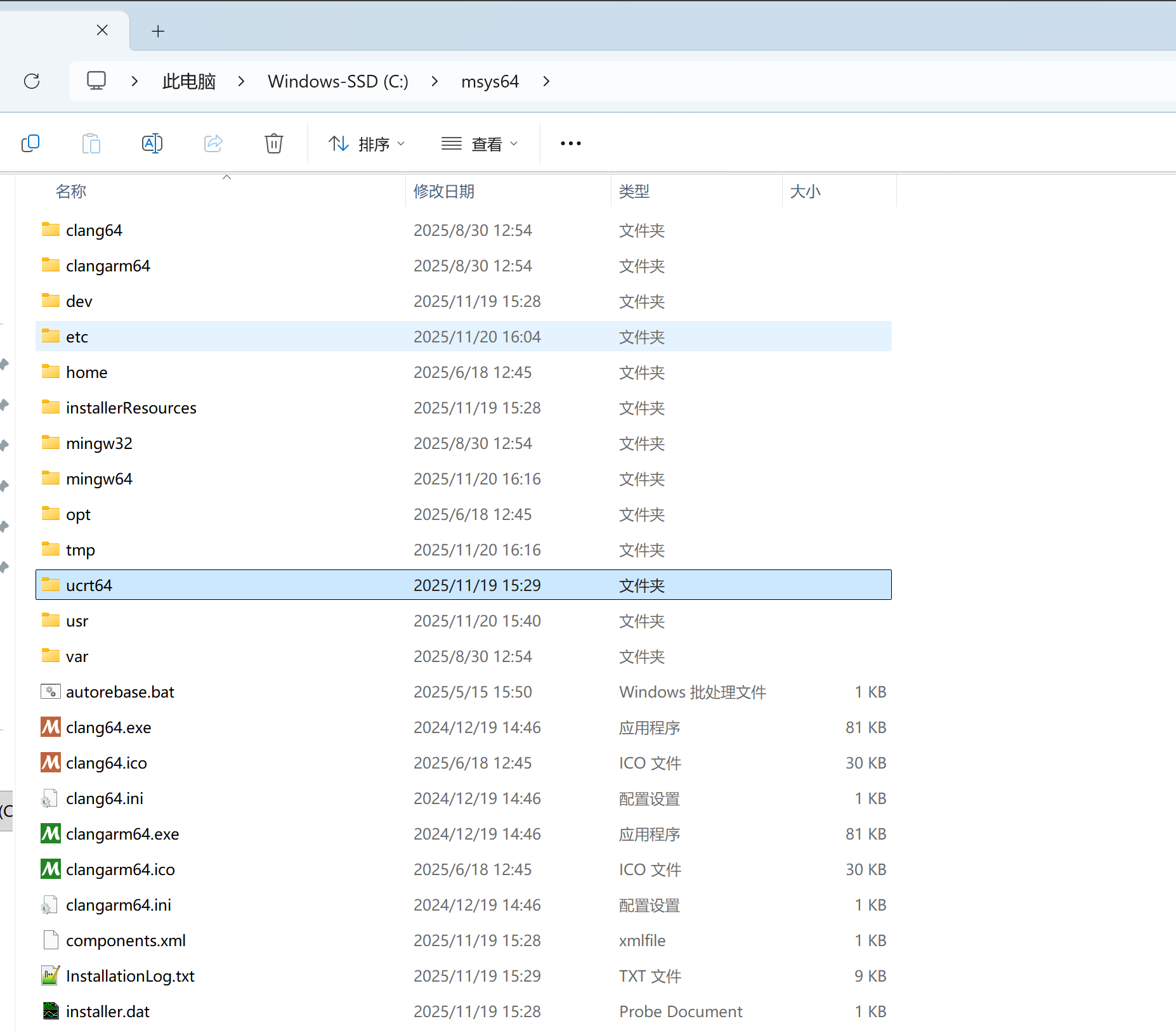The image size is (1176, 1033).
Task: Click the clang64.ico file icon
Action: pyautogui.click(x=51, y=762)
